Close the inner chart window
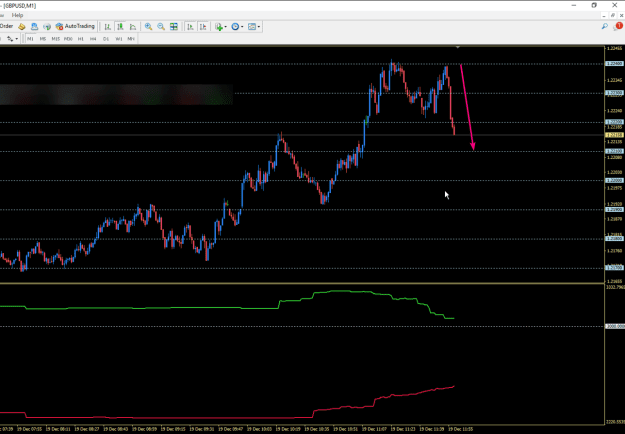This screenshot has width=625, height=434. [621, 16]
